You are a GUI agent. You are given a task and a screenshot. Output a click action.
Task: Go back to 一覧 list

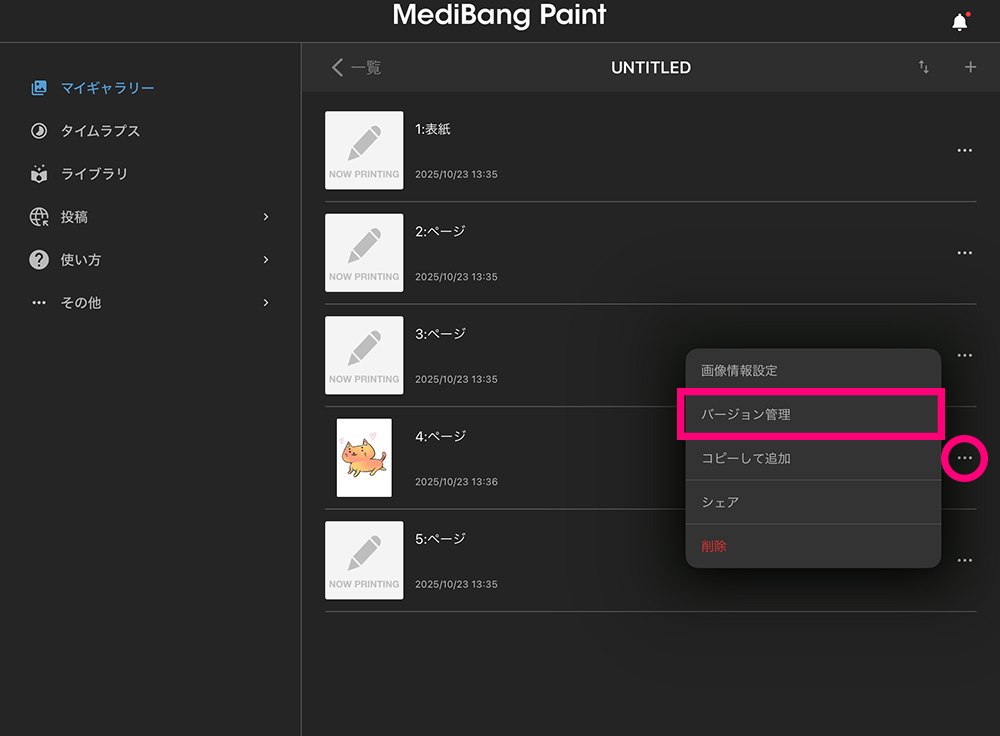(x=357, y=67)
